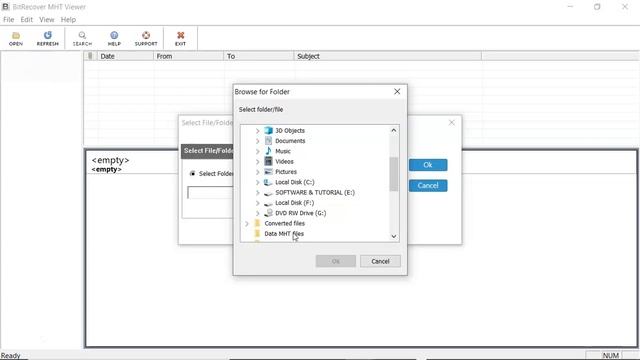Sort by the To column header
This screenshot has width=640, height=360.
tap(259, 56)
